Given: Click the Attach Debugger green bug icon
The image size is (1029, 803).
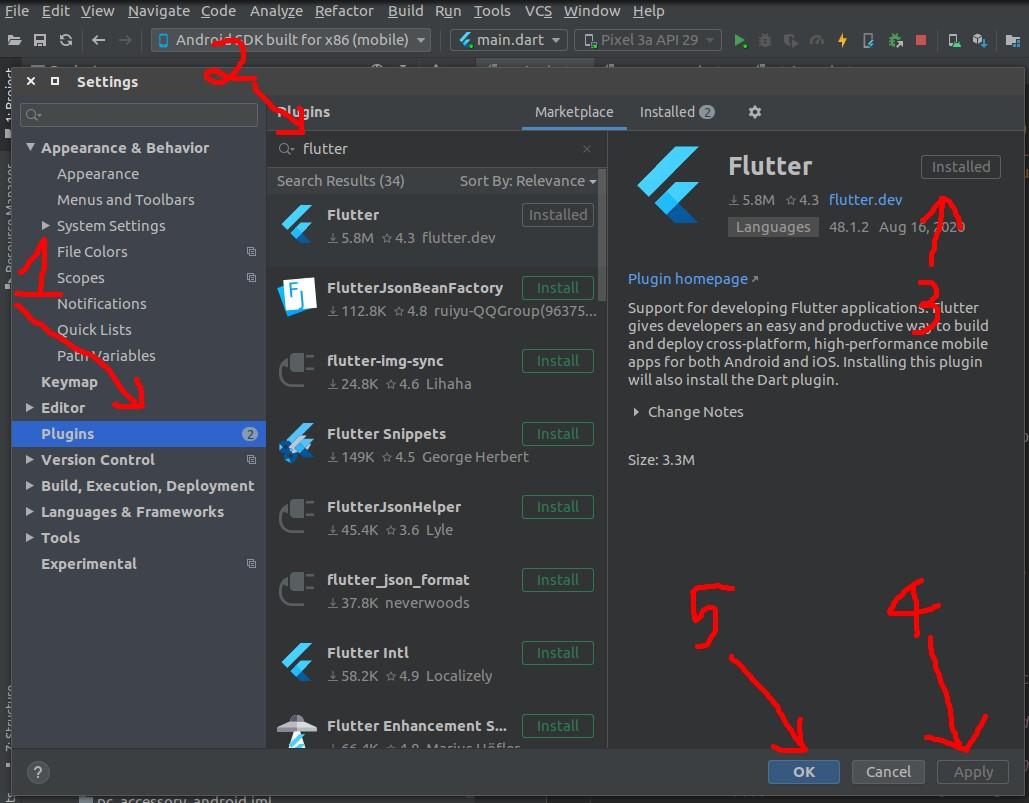Looking at the screenshot, I should 895,41.
